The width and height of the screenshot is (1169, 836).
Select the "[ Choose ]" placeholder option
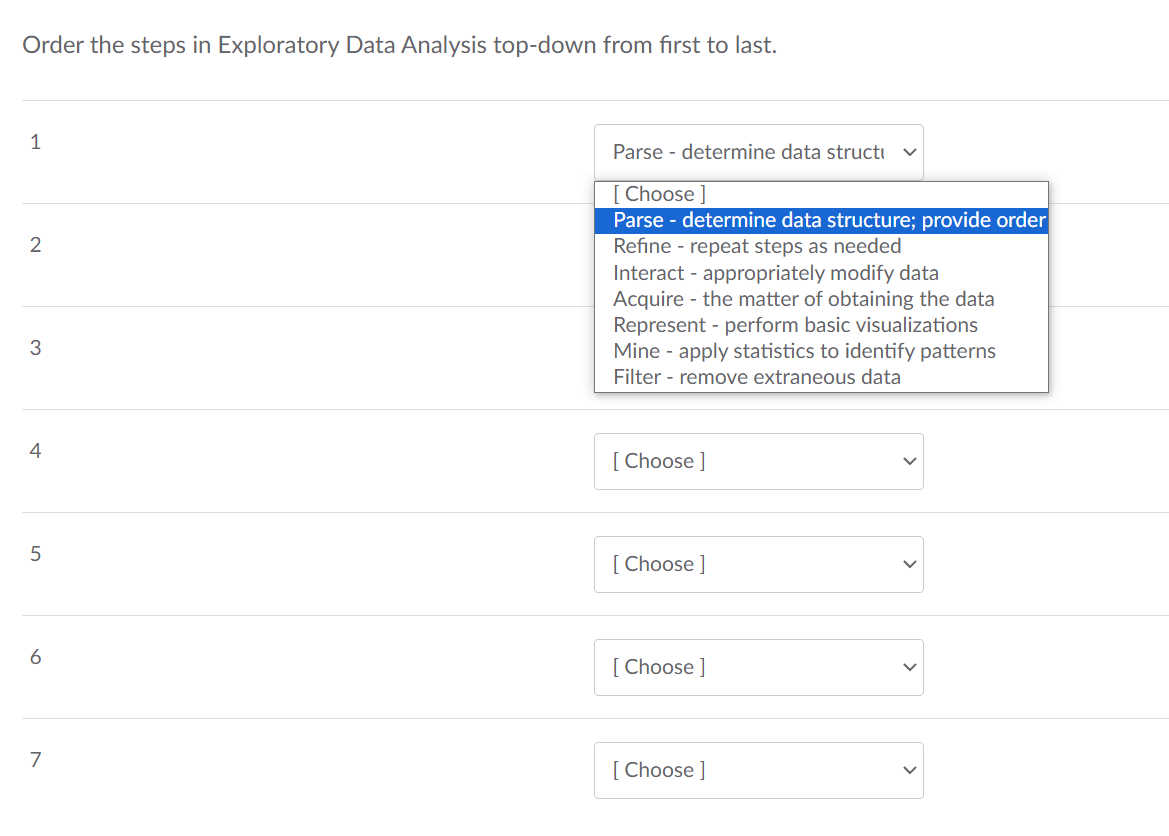pyautogui.click(x=656, y=193)
